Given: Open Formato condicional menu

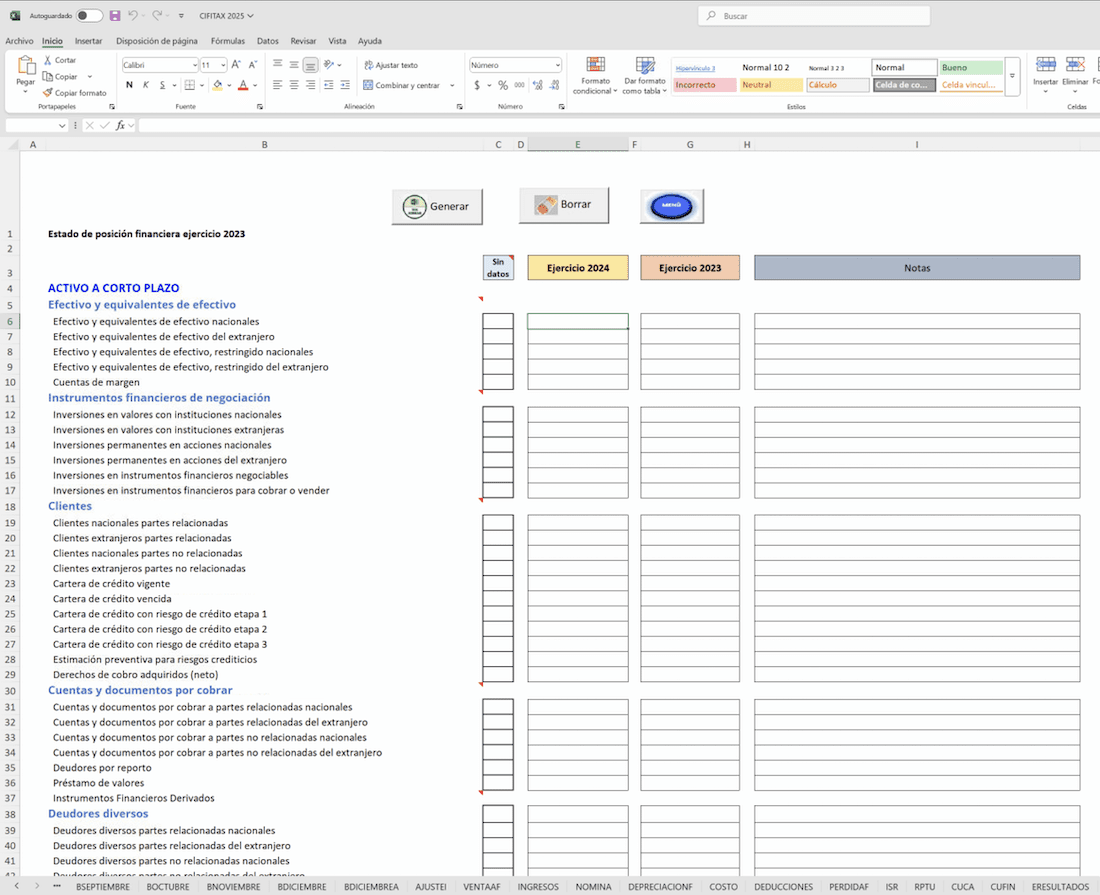Looking at the screenshot, I should pos(596,76).
